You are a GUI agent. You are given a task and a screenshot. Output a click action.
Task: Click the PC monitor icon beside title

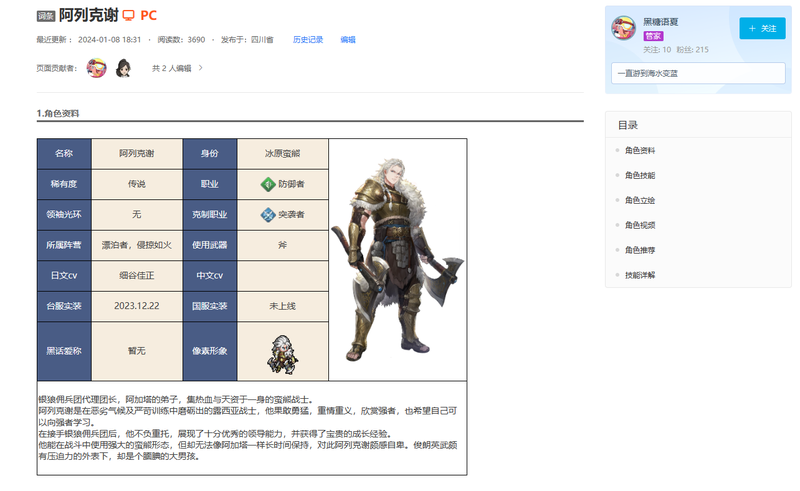click(x=129, y=15)
